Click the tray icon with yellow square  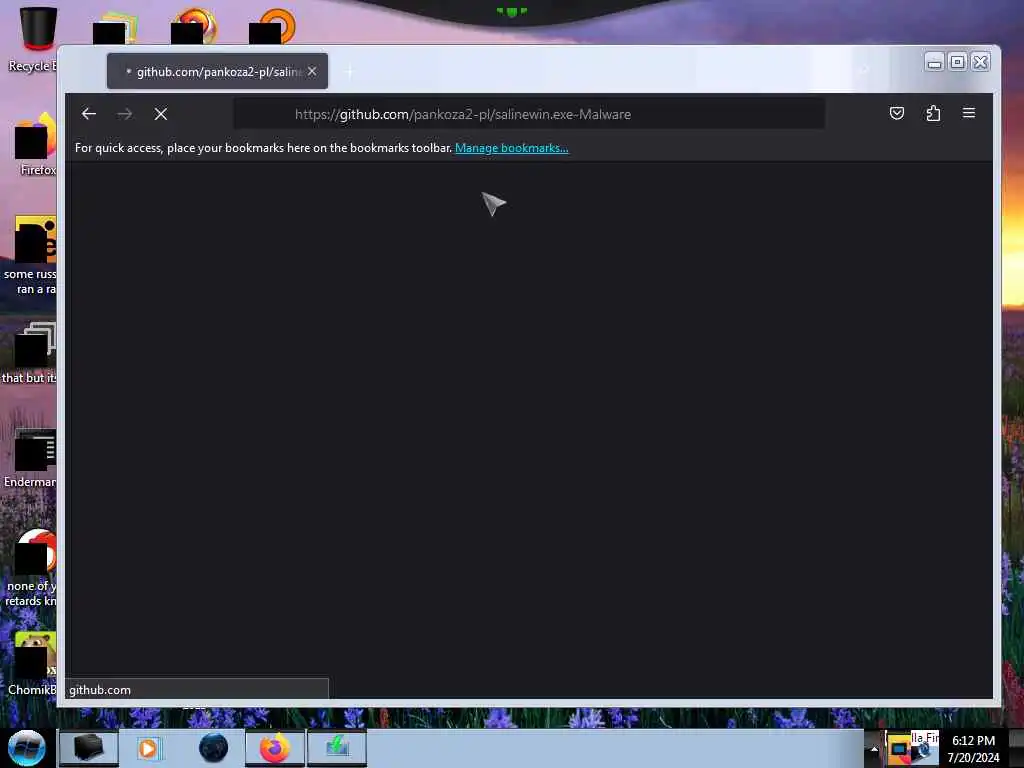(x=898, y=748)
